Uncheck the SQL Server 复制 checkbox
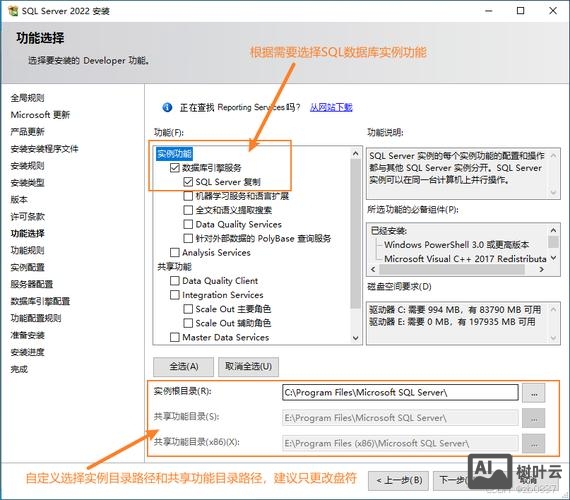This screenshot has height=500, width=570. pos(188,182)
